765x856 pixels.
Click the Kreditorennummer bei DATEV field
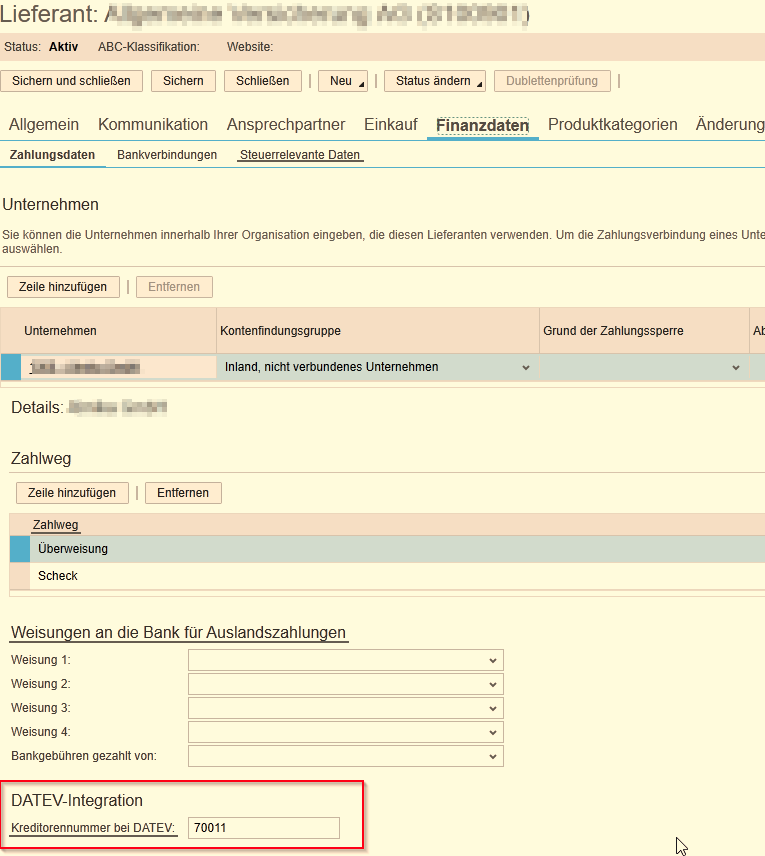[264, 828]
